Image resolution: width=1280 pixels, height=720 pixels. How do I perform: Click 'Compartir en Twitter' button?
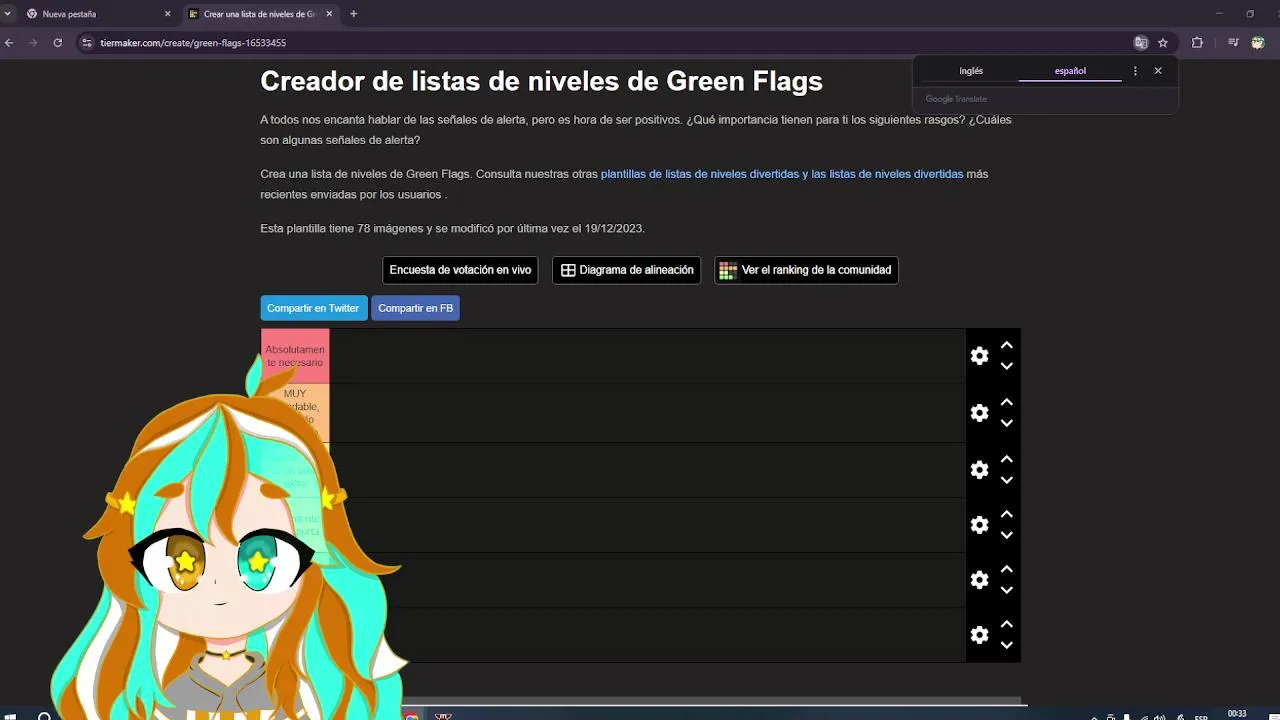click(313, 308)
